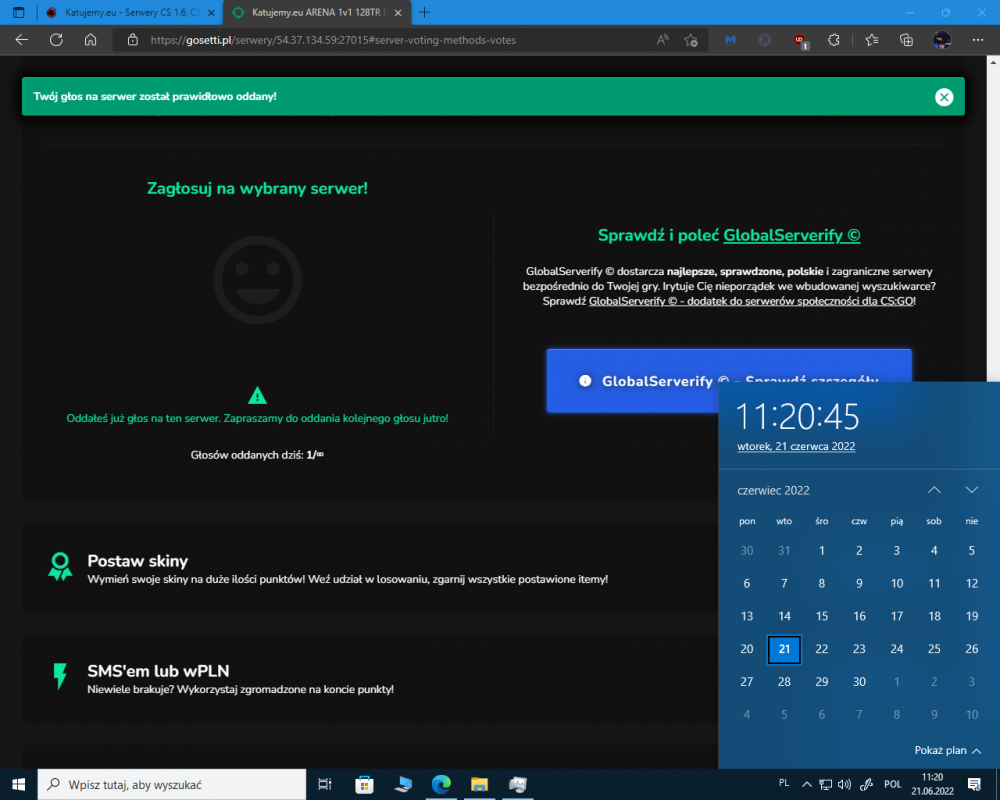Screen dimensions: 1000x800
Task: Click the page's vertical scrollbar up arrow
Action: pyautogui.click(x=994, y=62)
